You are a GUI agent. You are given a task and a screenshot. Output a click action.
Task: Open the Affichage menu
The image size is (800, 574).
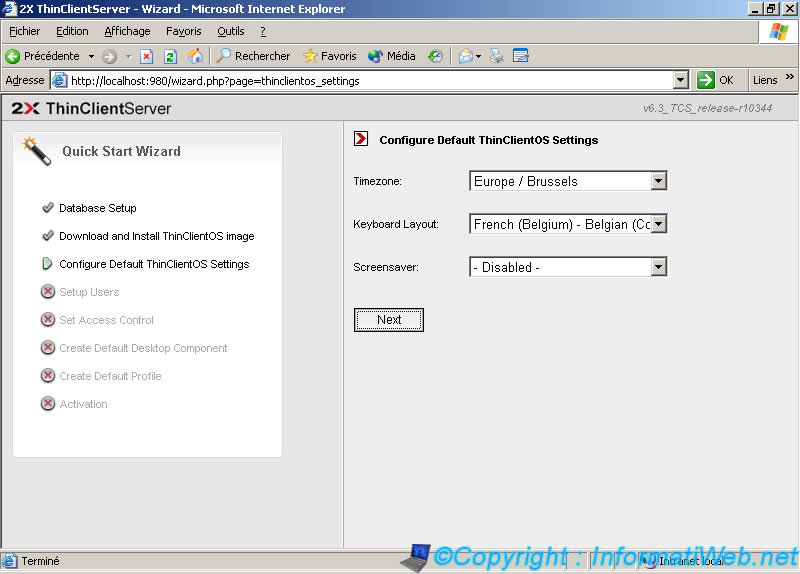[x=127, y=32]
